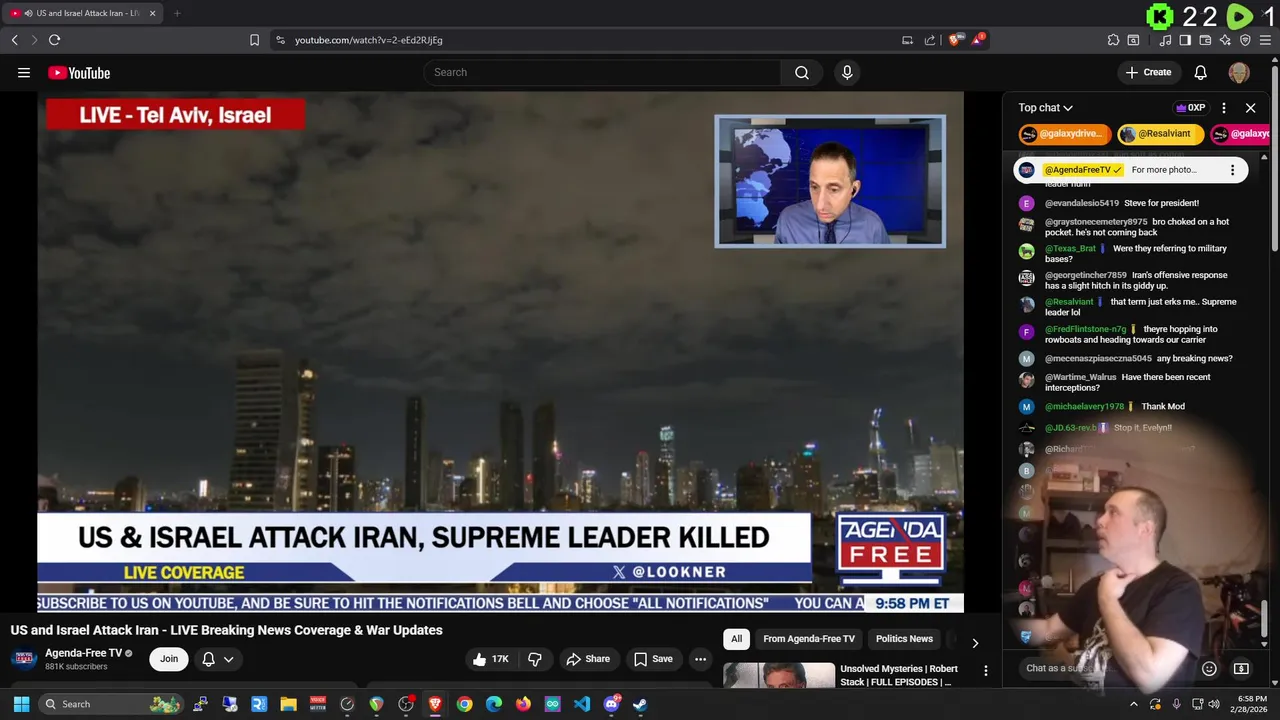The height and width of the screenshot is (720, 1280).
Task: Open Brave Rewards triangle icon
Action: point(977,40)
